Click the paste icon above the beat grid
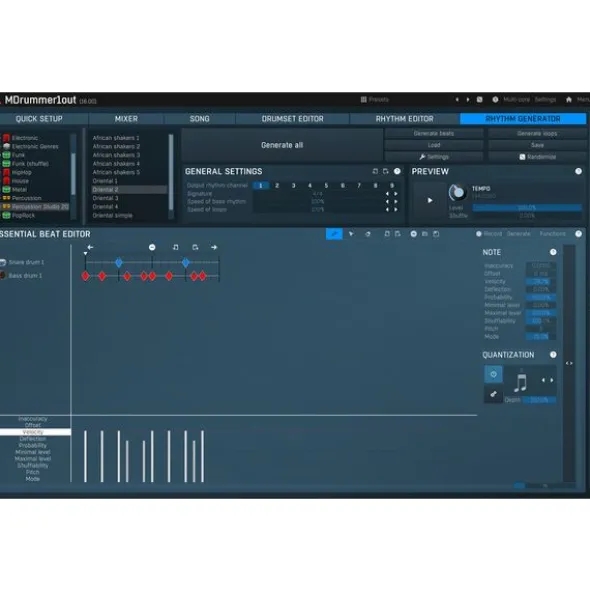This screenshot has width=590, height=591. 195,247
